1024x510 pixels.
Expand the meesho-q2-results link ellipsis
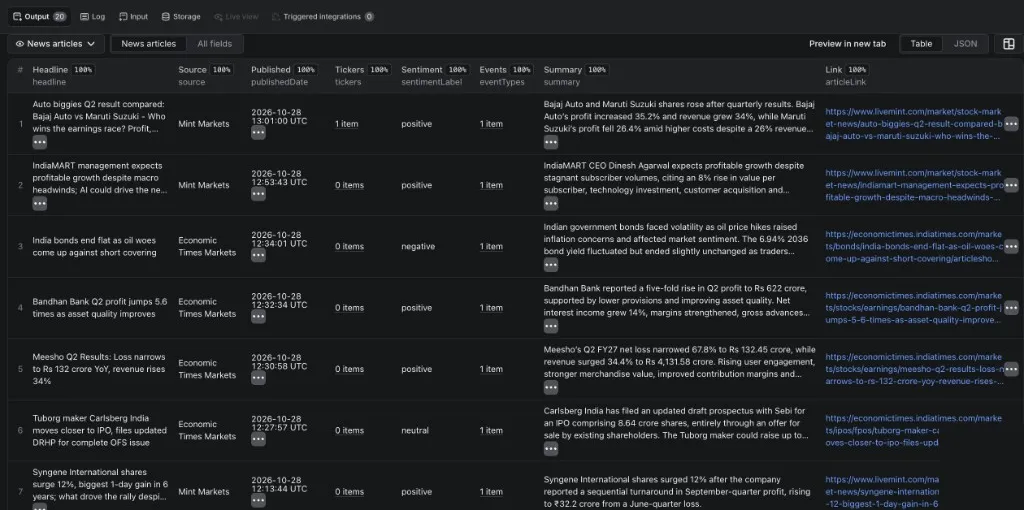(x=1011, y=370)
